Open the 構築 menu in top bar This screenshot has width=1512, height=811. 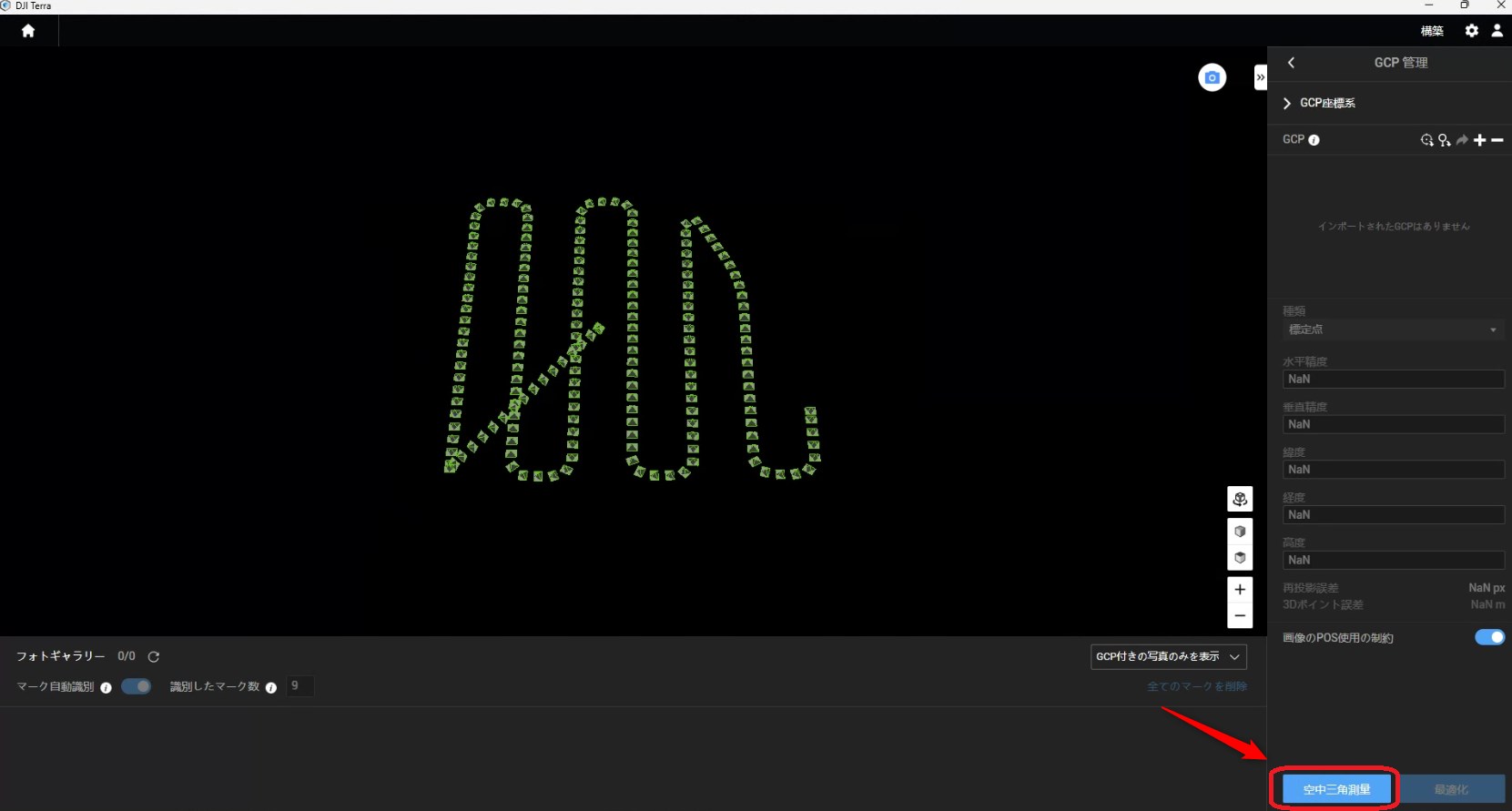point(1432,31)
